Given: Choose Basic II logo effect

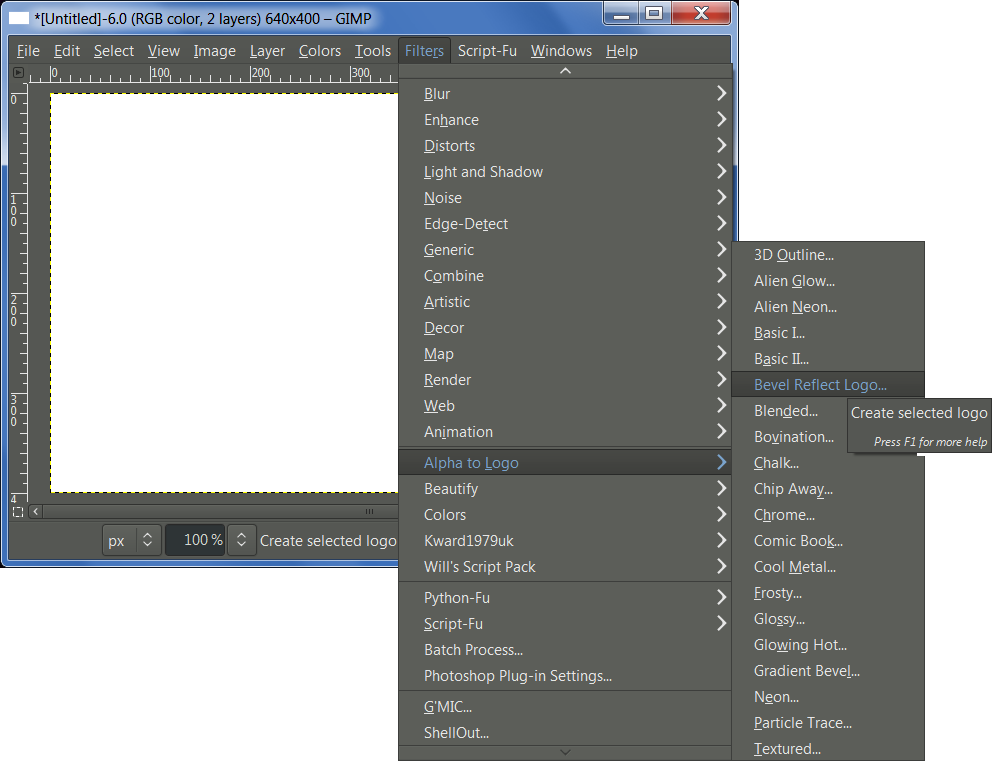Looking at the screenshot, I should pyautogui.click(x=828, y=358).
